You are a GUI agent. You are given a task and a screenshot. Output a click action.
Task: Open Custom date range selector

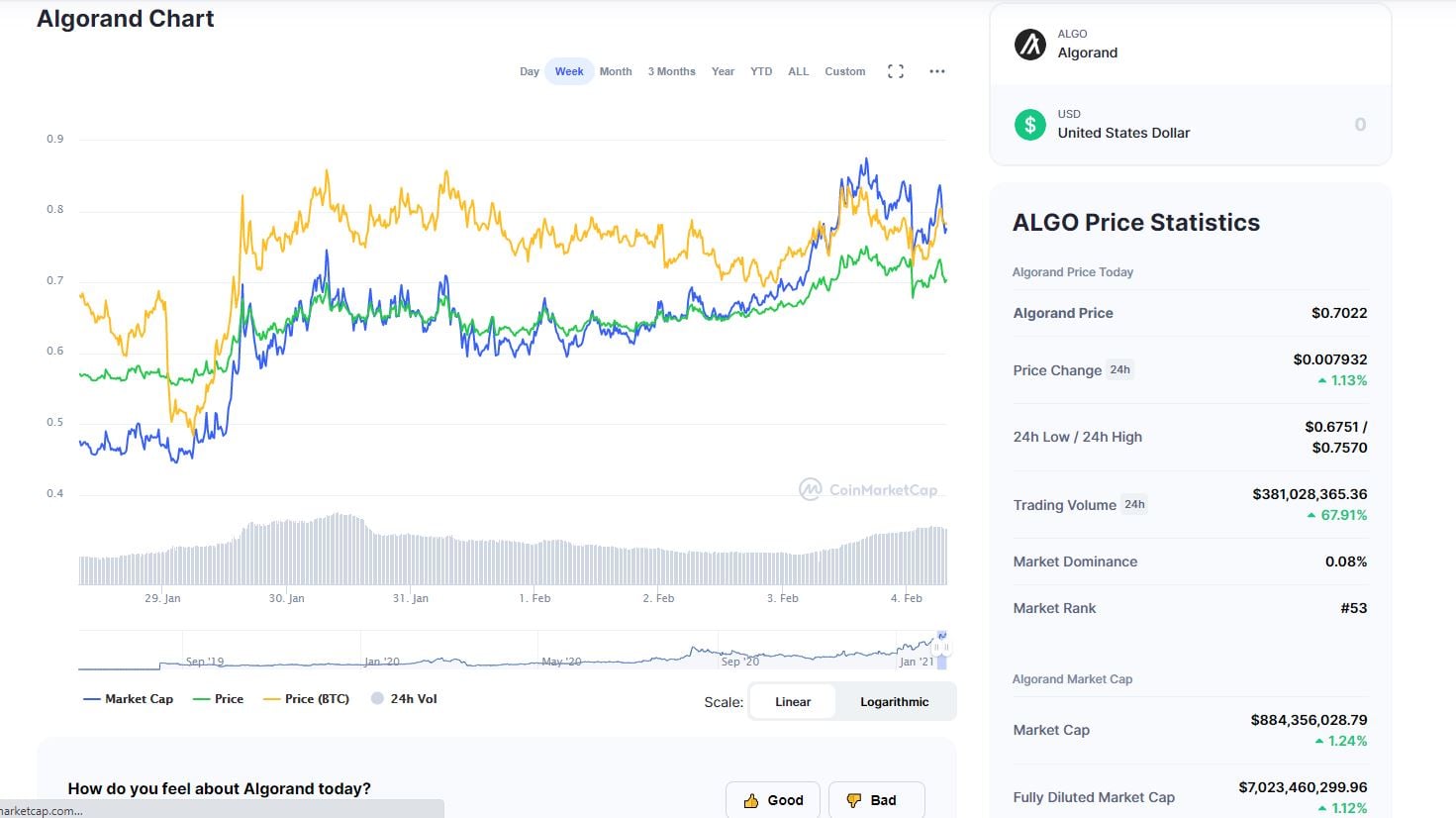845,71
